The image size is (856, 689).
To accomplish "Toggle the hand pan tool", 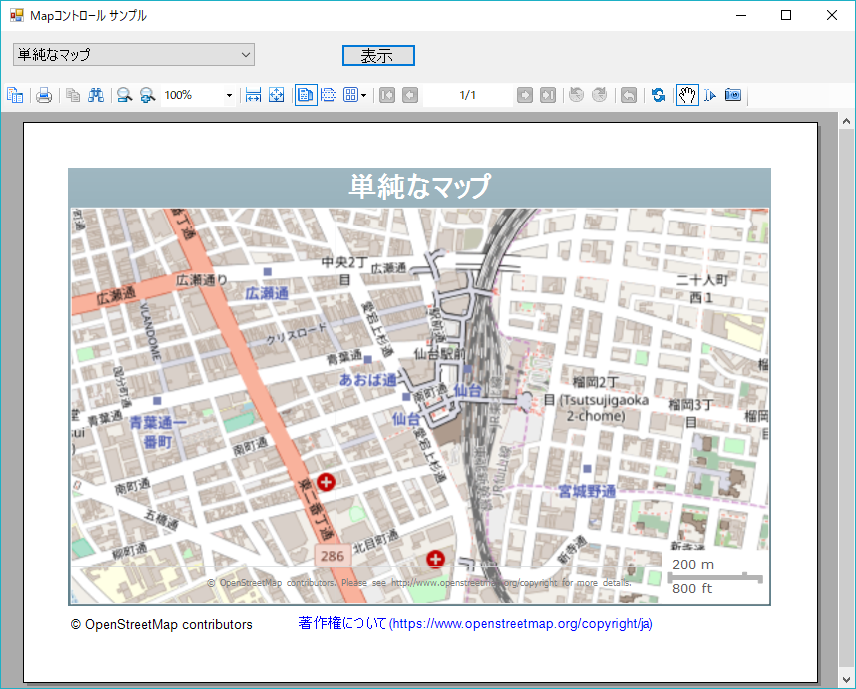I will 687,95.
